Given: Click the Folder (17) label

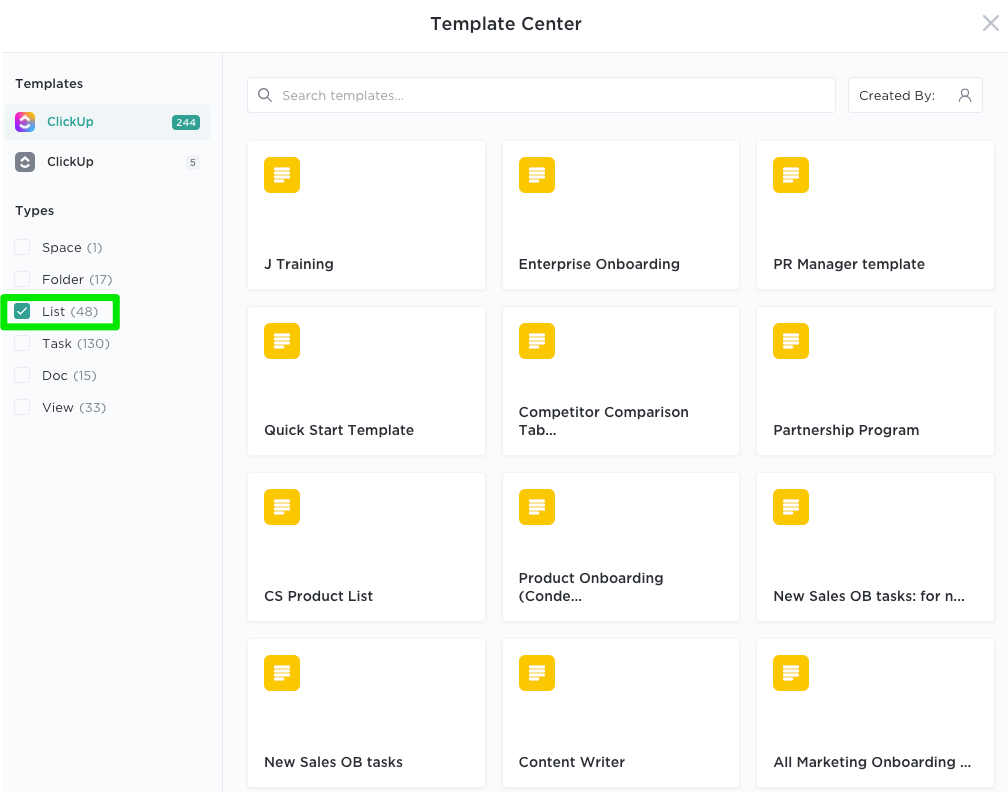Looking at the screenshot, I should coord(77,279).
